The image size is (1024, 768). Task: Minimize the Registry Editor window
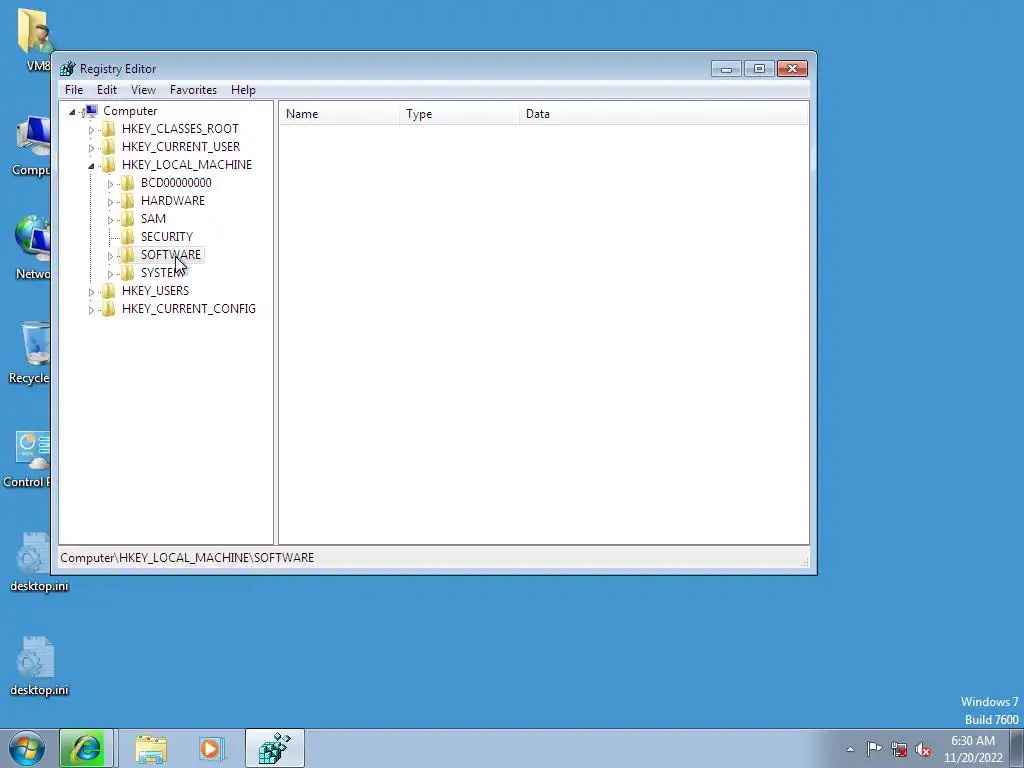726,69
